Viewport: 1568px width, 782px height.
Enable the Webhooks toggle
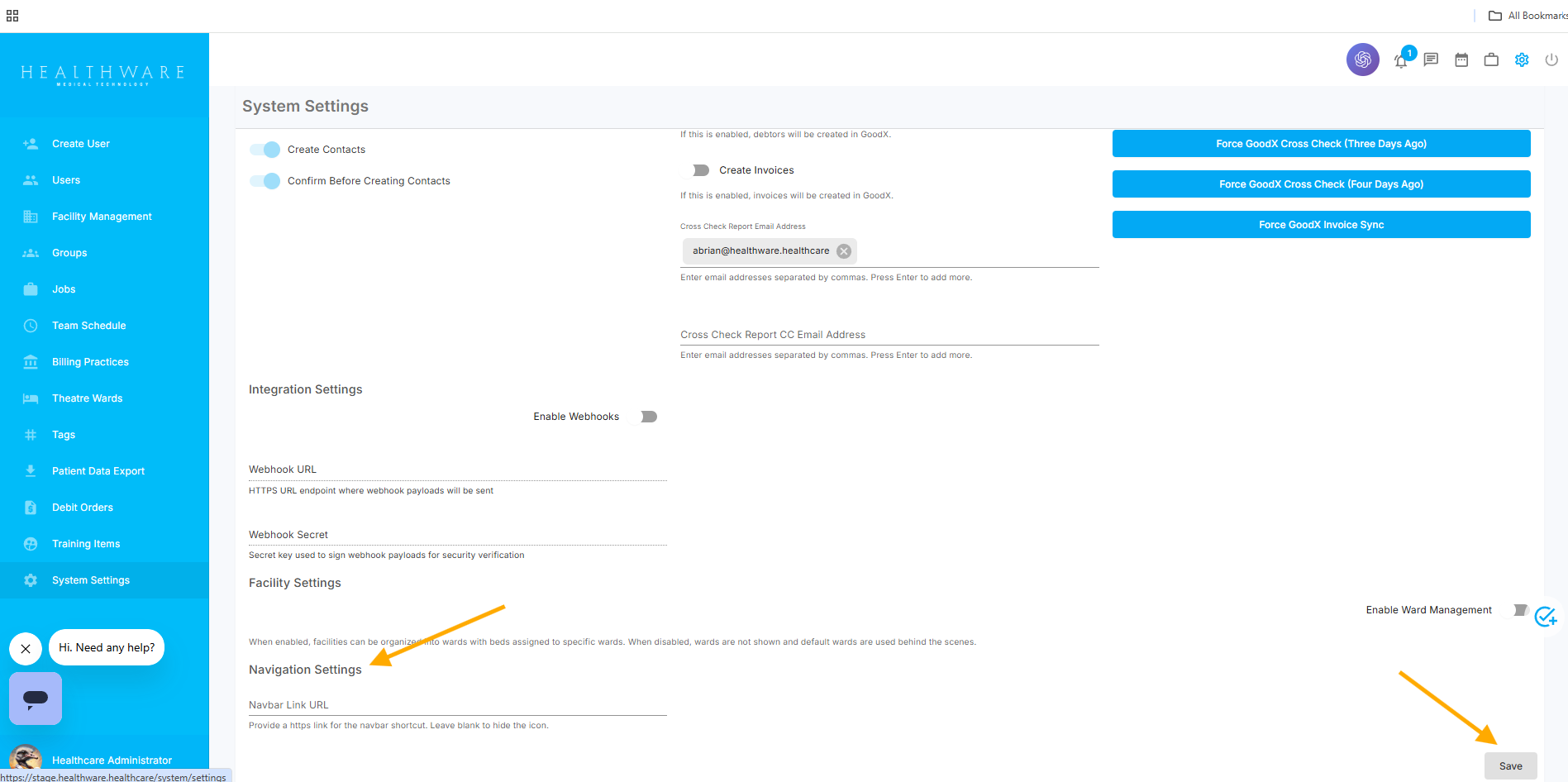coord(646,417)
